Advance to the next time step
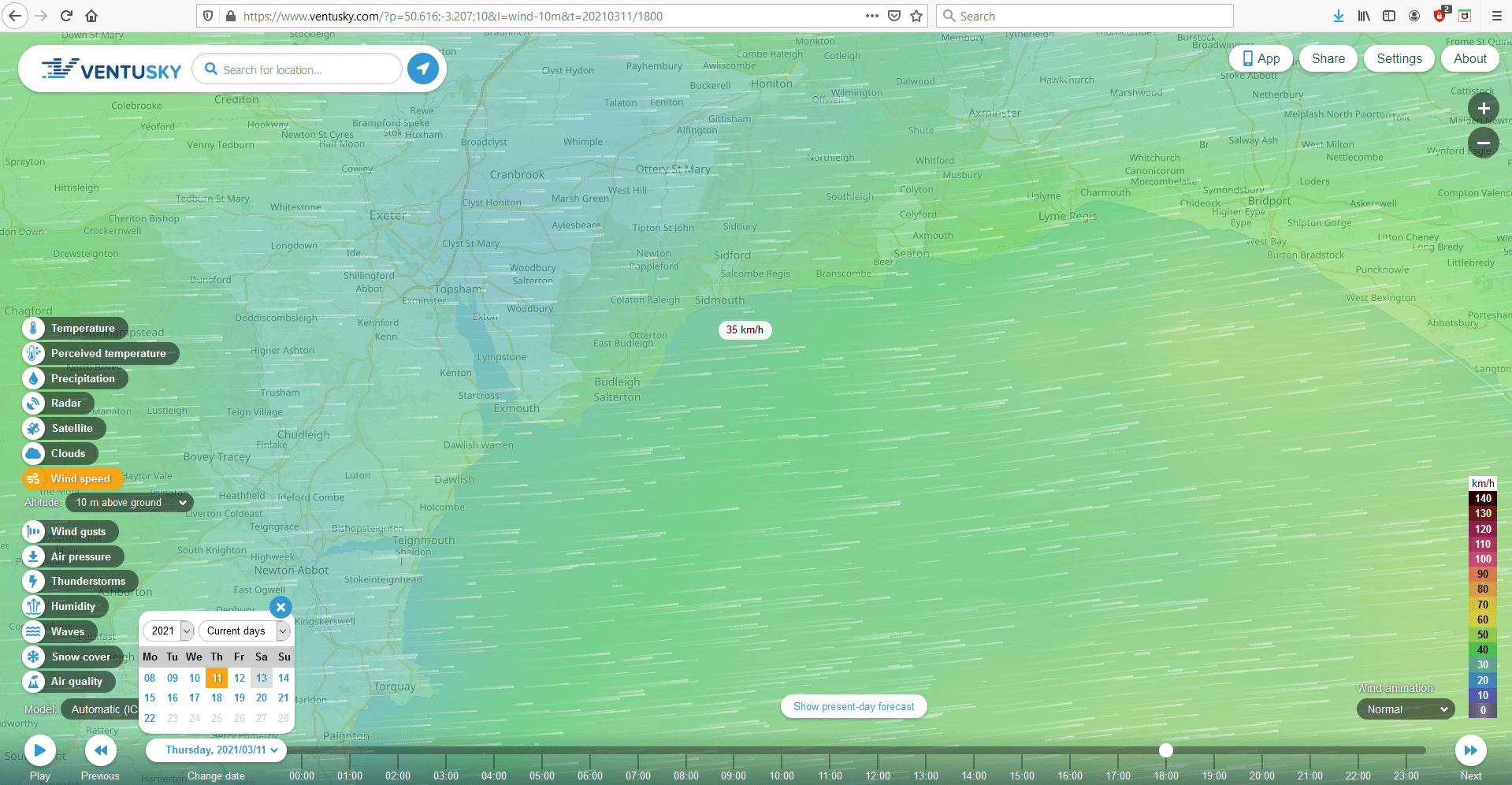This screenshot has height=785, width=1512. coord(1470,750)
